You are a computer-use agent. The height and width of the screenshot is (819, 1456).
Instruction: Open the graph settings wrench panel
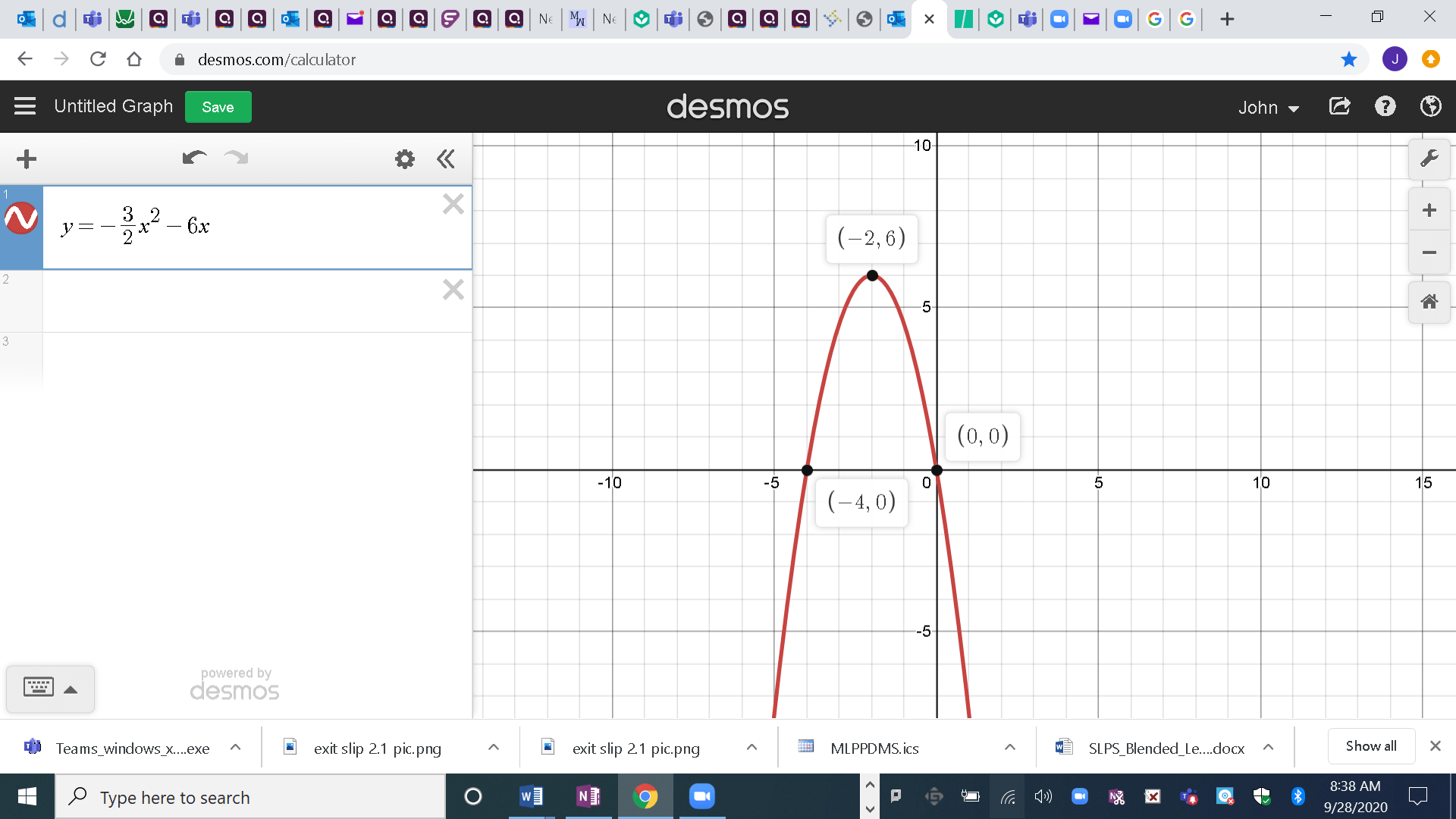click(x=1429, y=158)
